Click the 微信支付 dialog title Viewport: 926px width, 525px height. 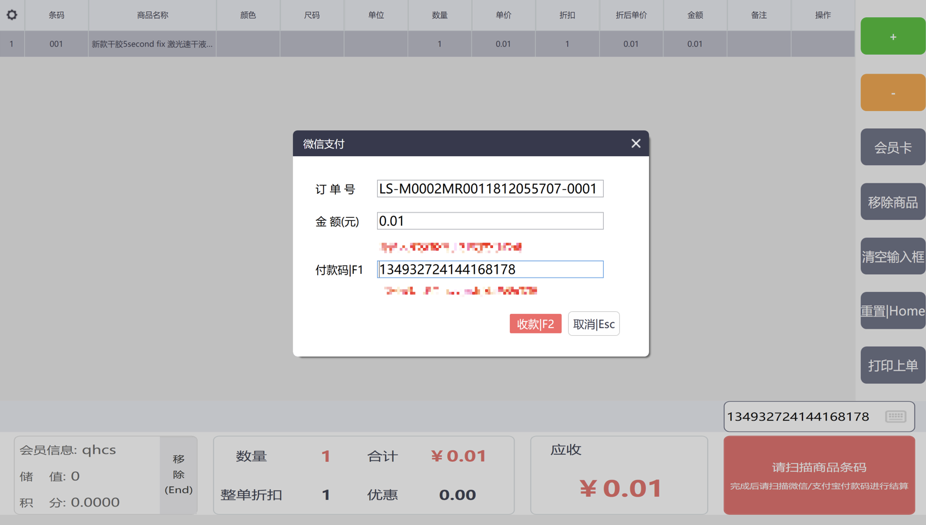(x=324, y=144)
